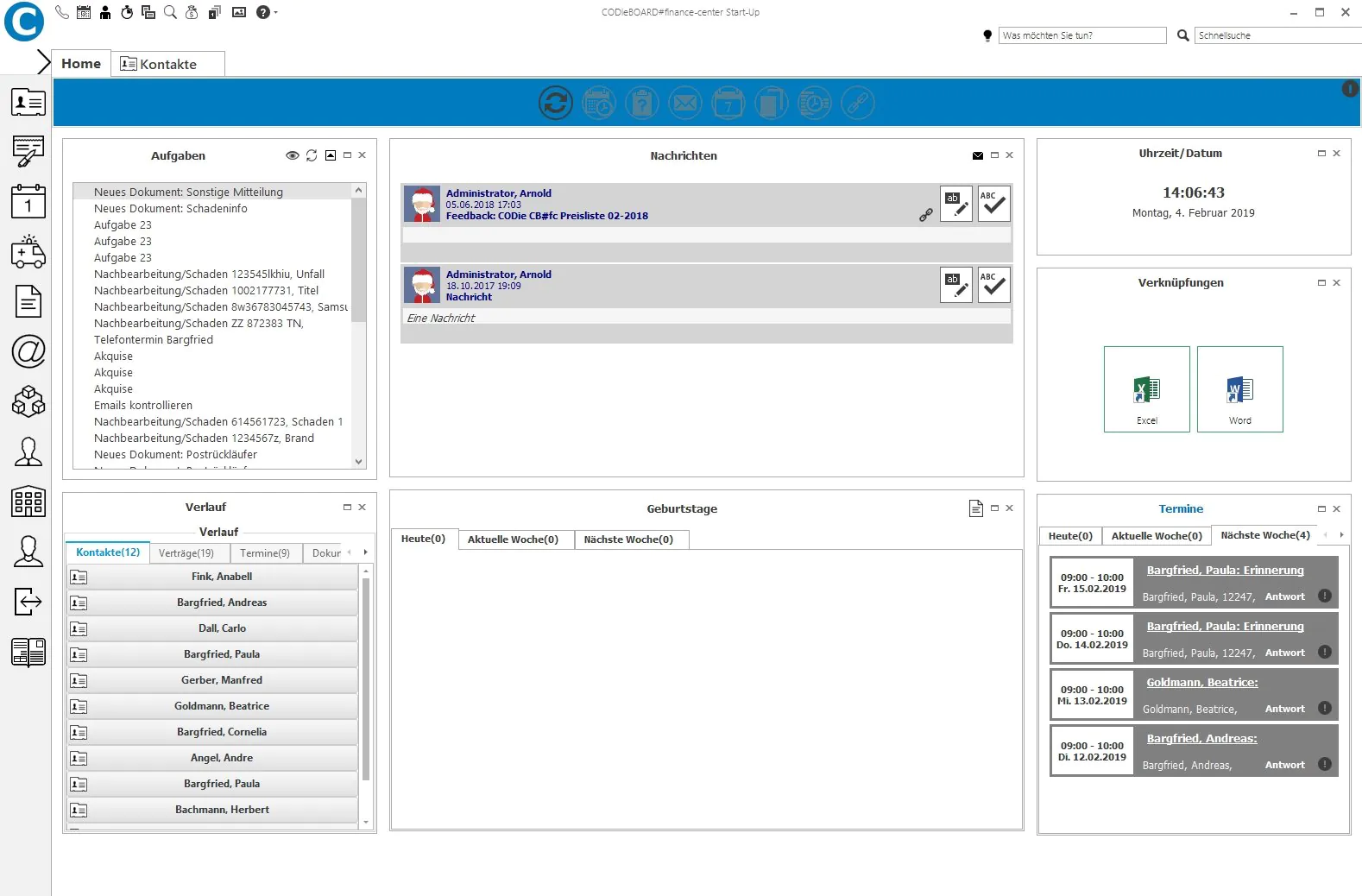Open the help question-mark dropdown in title bar

[266, 12]
